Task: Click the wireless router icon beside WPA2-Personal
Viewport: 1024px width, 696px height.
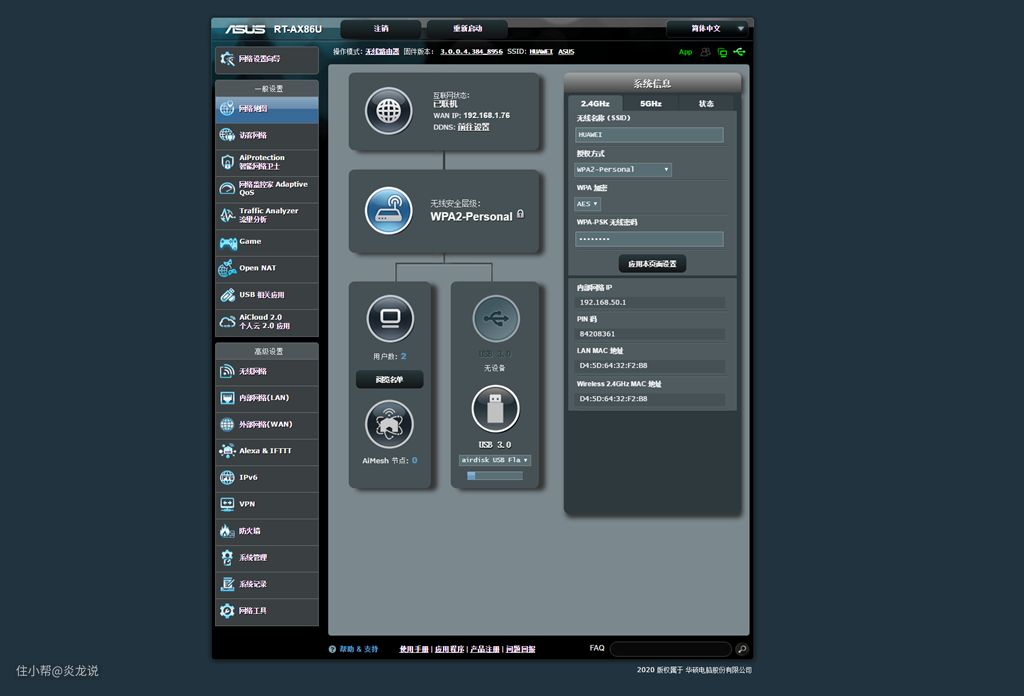Action: tap(388, 210)
